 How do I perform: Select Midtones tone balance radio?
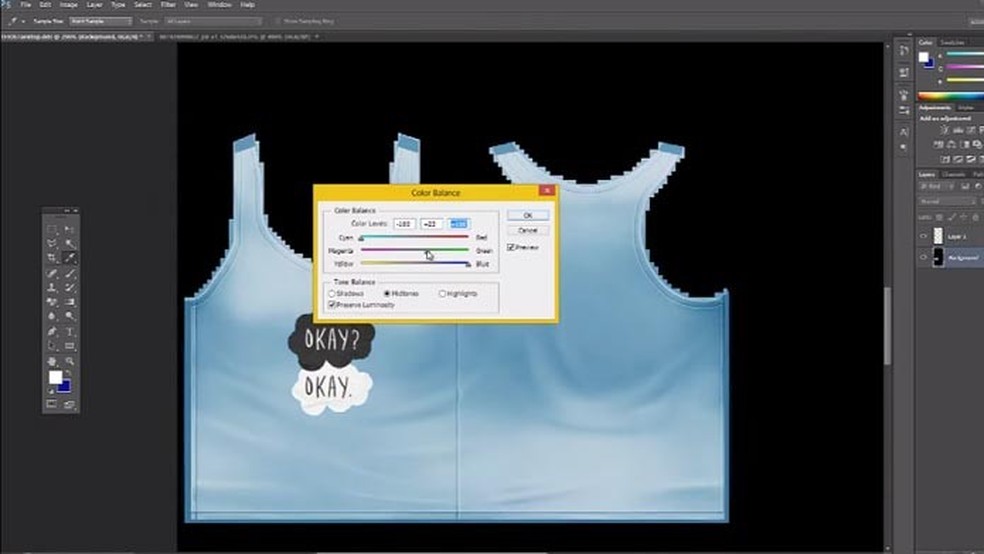coord(387,294)
